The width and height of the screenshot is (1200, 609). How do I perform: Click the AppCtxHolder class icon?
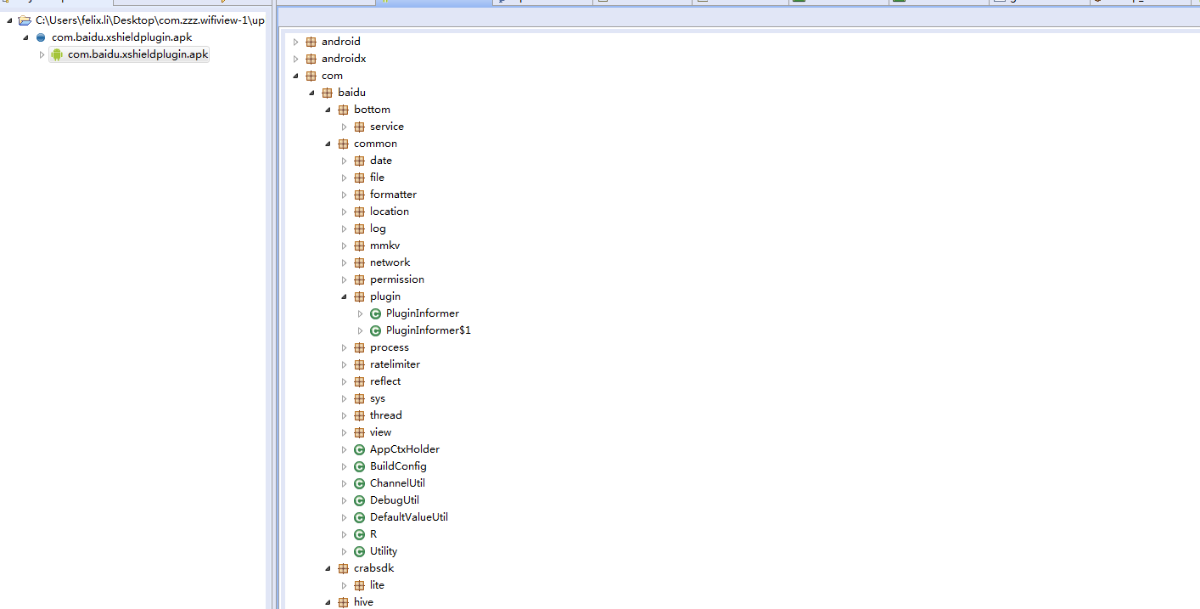pyautogui.click(x=359, y=450)
